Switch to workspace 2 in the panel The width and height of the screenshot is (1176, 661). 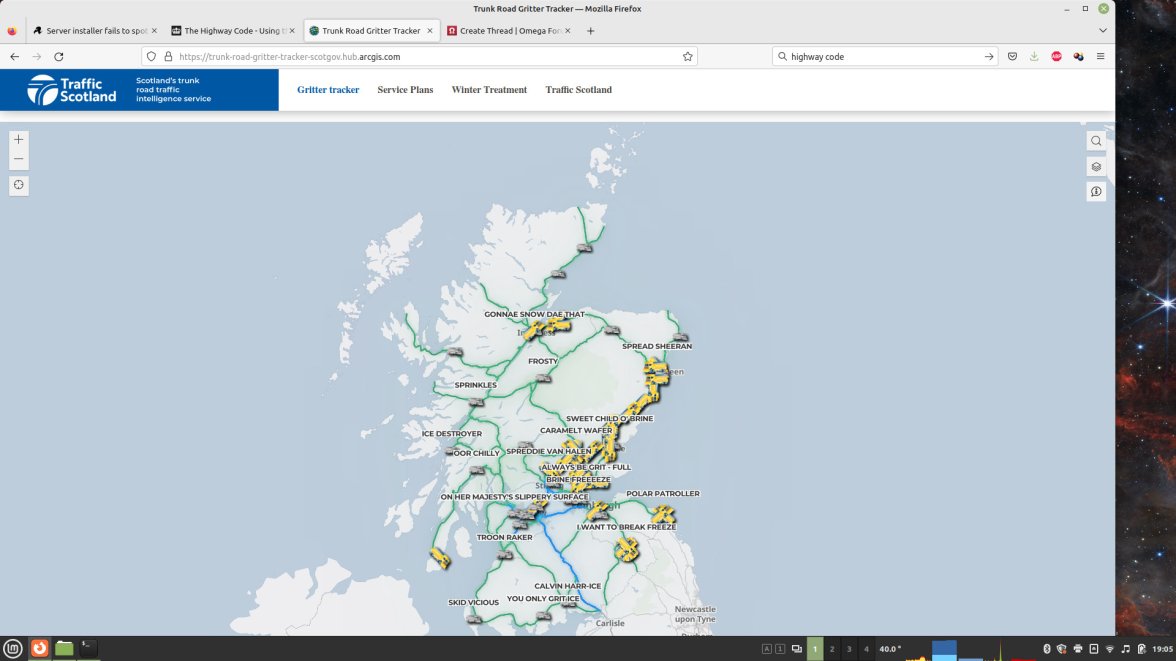(832, 649)
